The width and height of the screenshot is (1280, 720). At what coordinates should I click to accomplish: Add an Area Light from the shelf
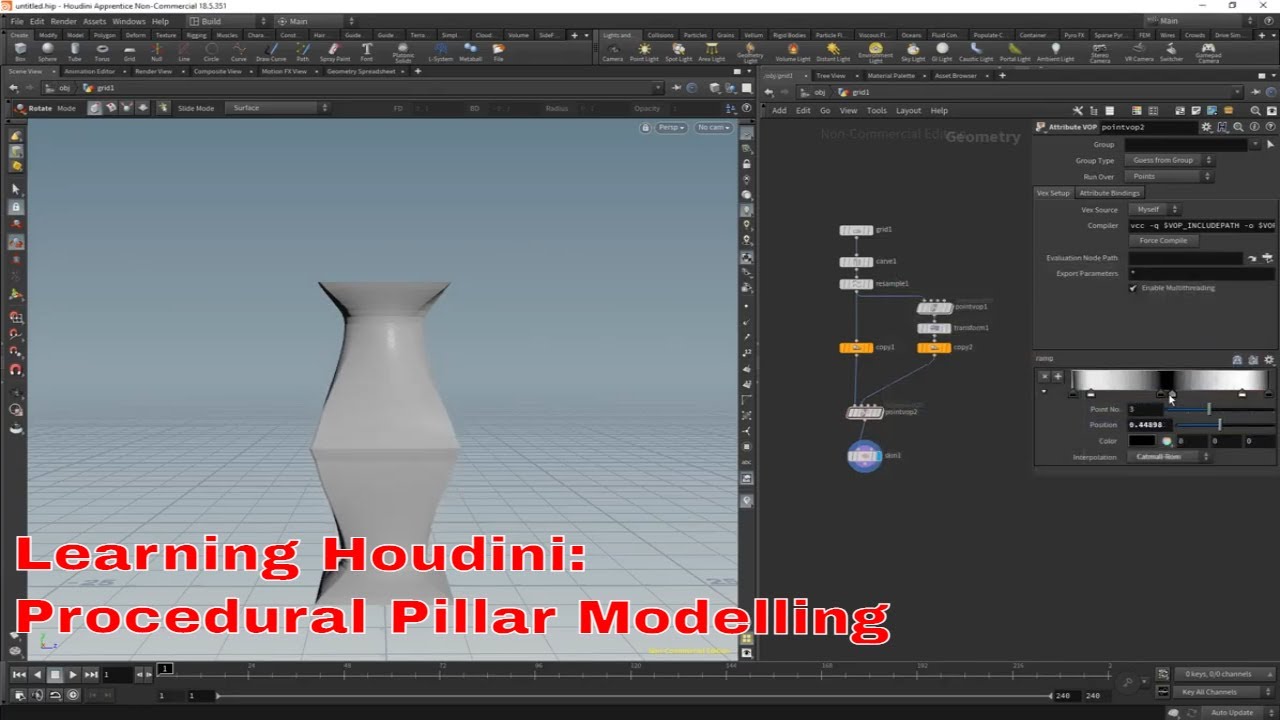(x=711, y=51)
